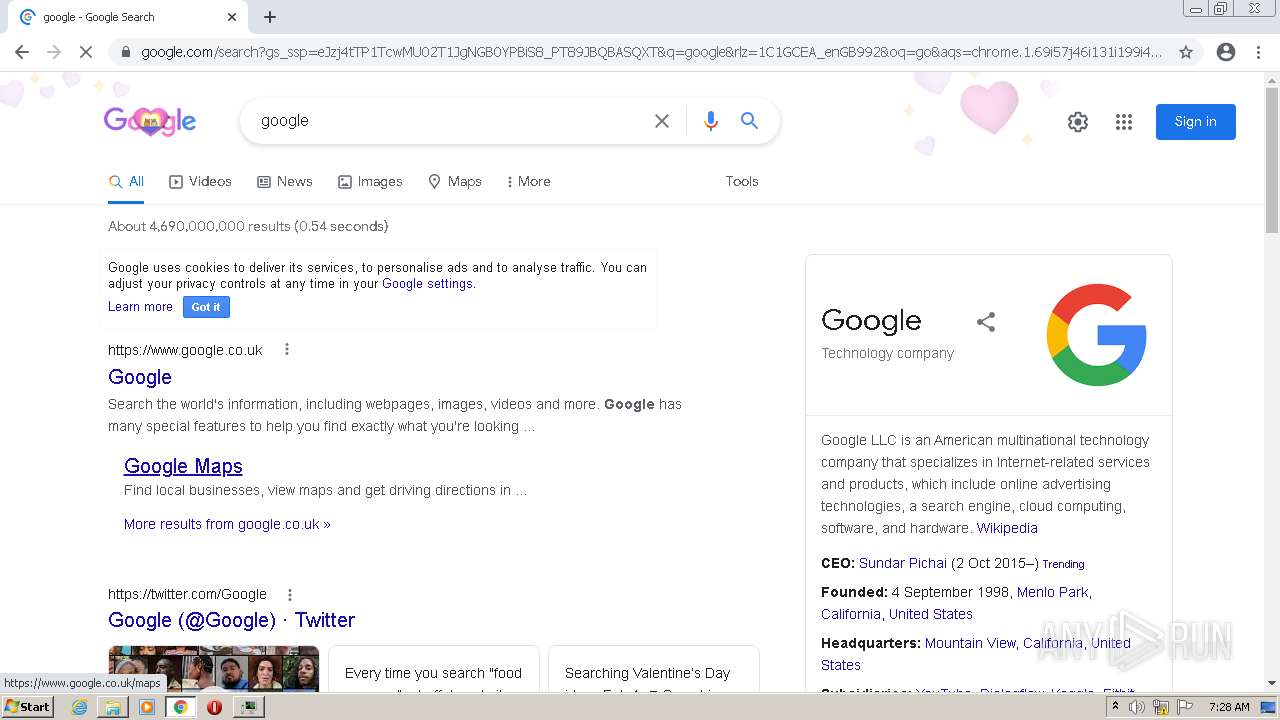This screenshot has height=720, width=1280.
Task: Click the Chrome forward arrow
Action: [x=54, y=52]
